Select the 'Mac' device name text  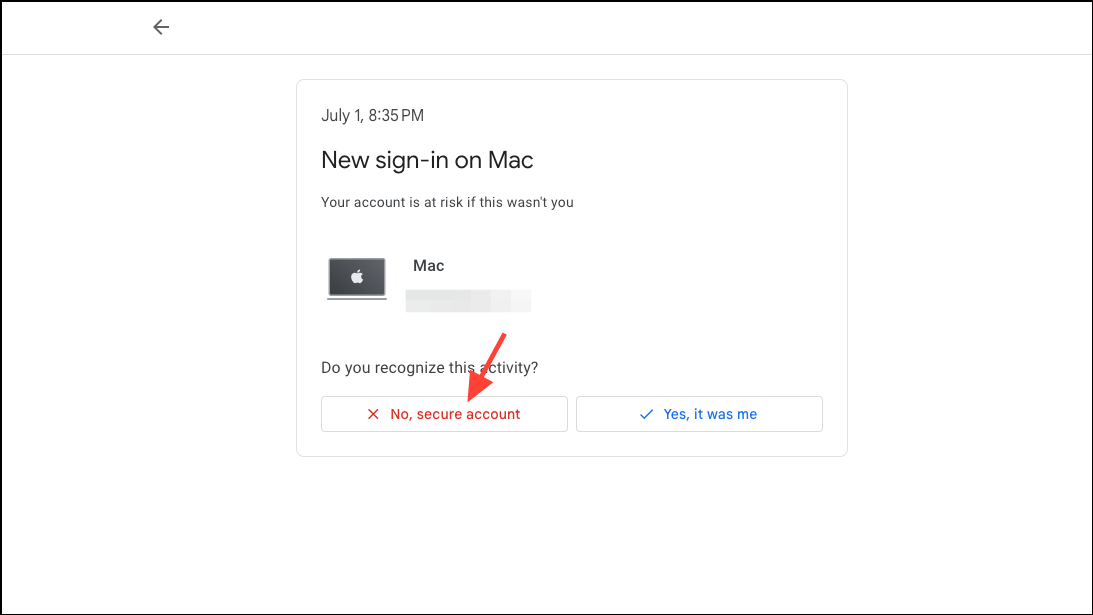[x=428, y=266]
